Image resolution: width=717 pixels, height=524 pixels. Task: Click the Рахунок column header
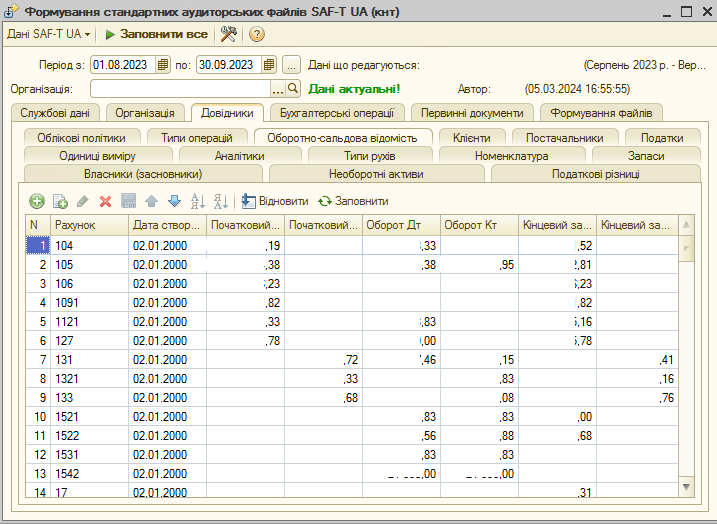(x=90, y=225)
